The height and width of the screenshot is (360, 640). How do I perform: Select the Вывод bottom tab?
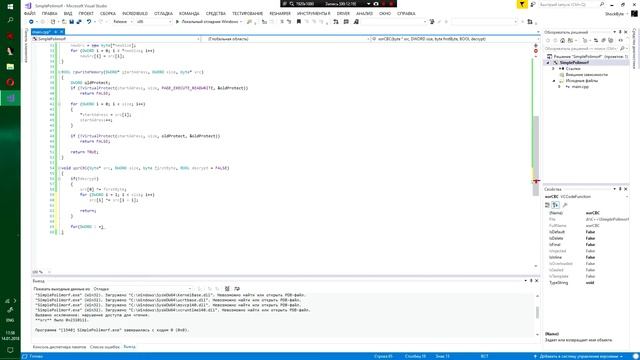(129, 347)
